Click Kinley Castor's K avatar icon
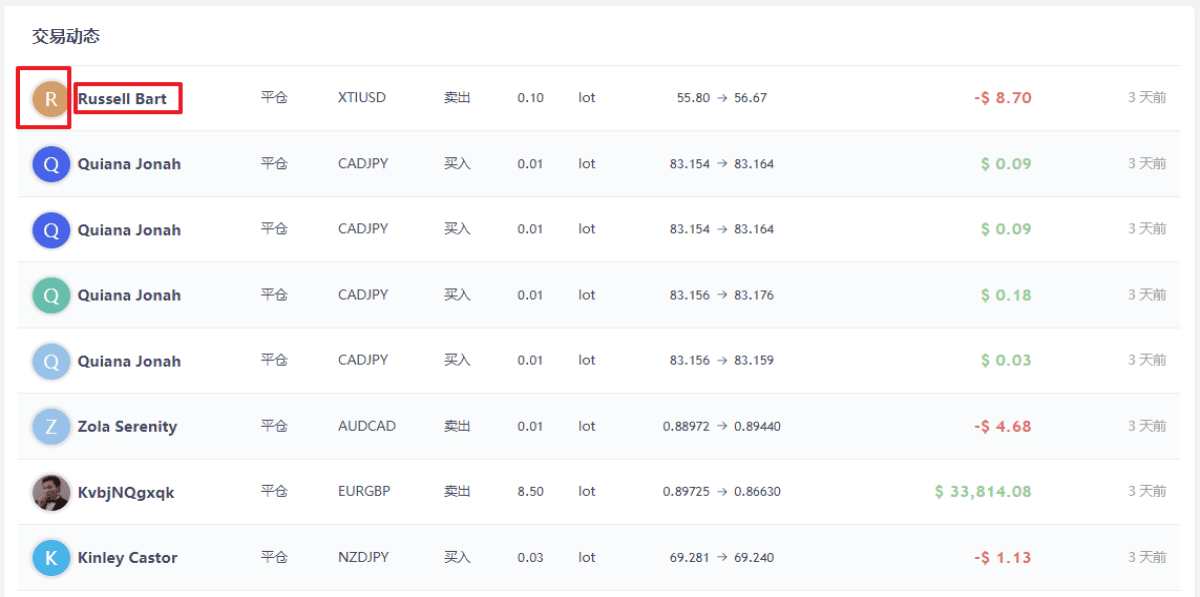The width and height of the screenshot is (1200, 597). [51, 558]
